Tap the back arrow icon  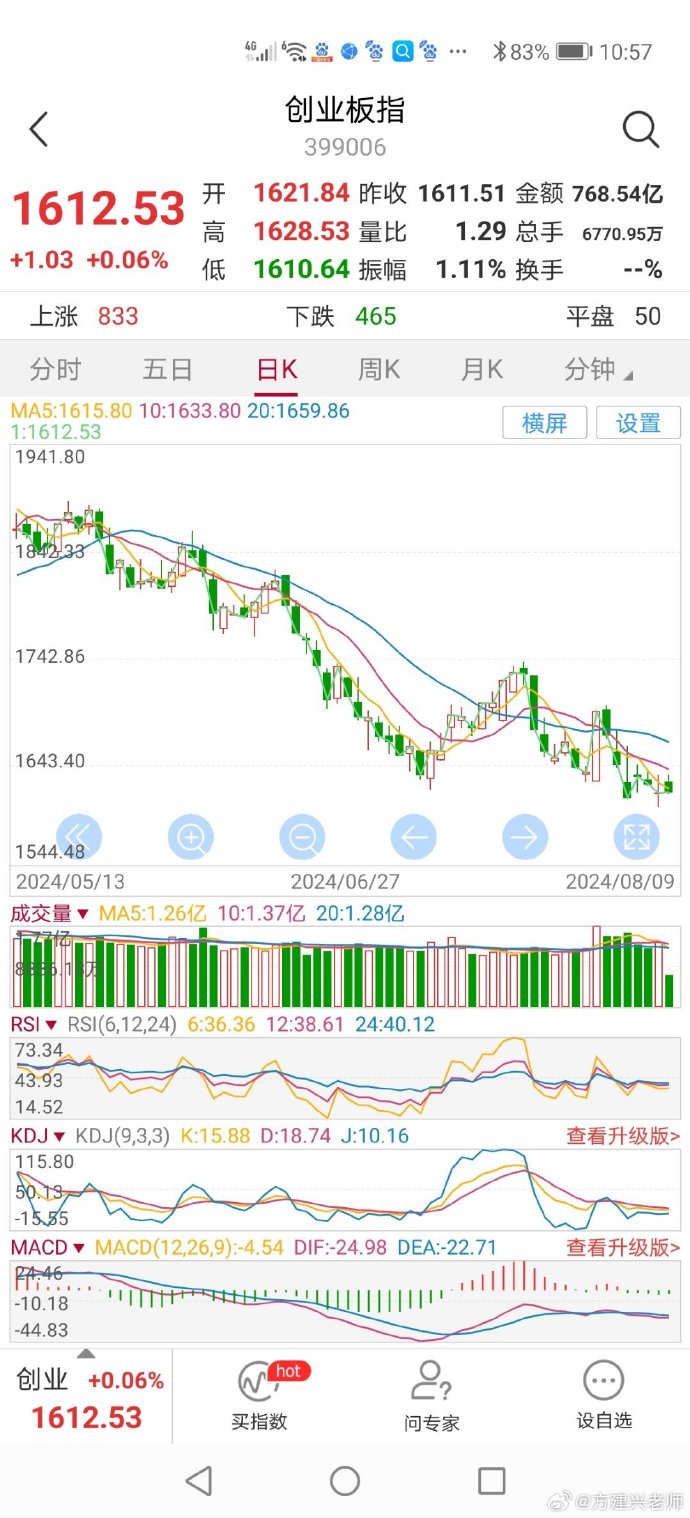click(39, 130)
